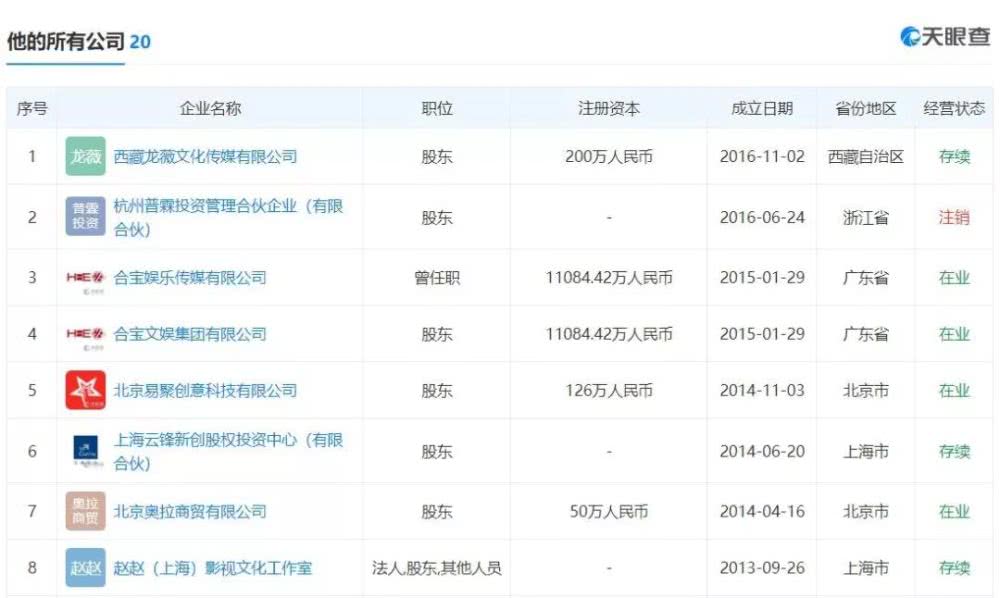Click the 200万人民币 capital cell
Screen dimensions: 1000x598
(x=609, y=156)
